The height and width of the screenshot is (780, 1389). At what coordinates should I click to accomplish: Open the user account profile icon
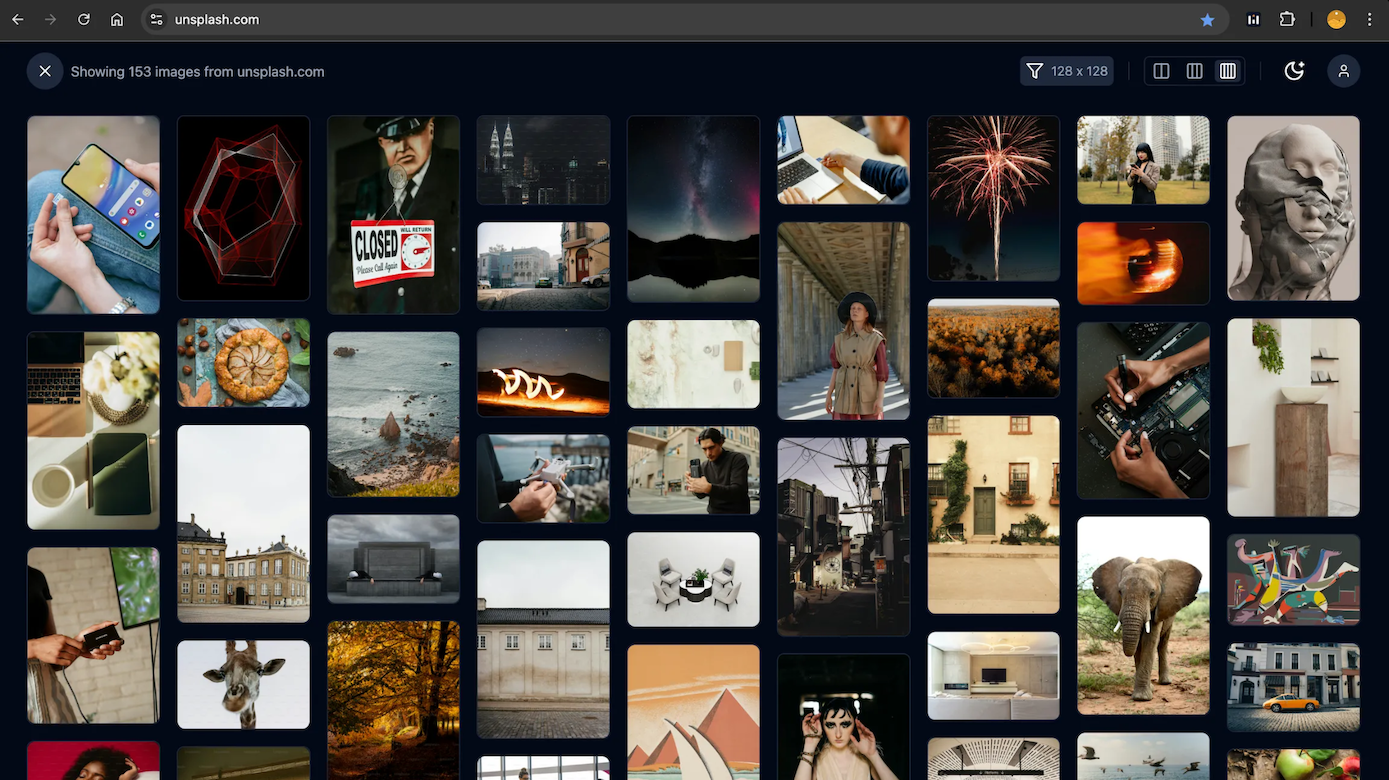pos(1343,71)
